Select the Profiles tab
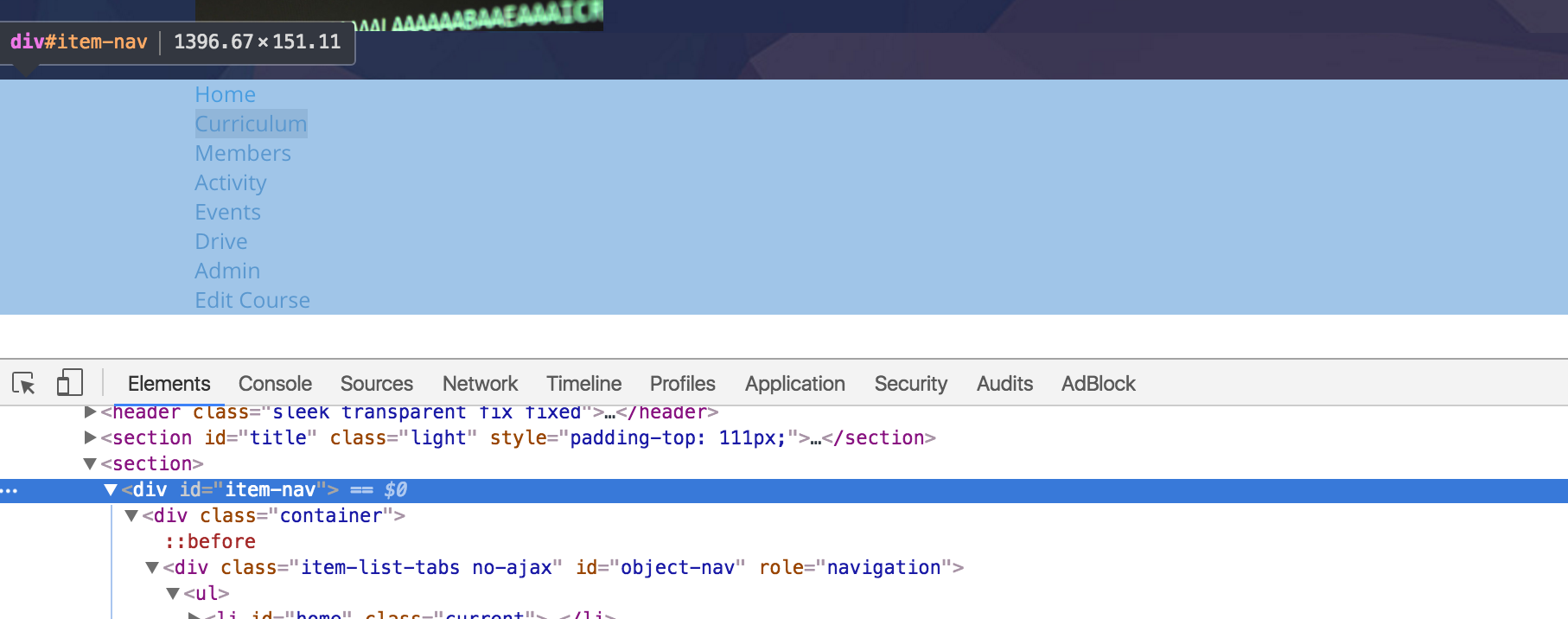Image resolution: width=1568 pixels, height=619 pixels. point(683,383)
